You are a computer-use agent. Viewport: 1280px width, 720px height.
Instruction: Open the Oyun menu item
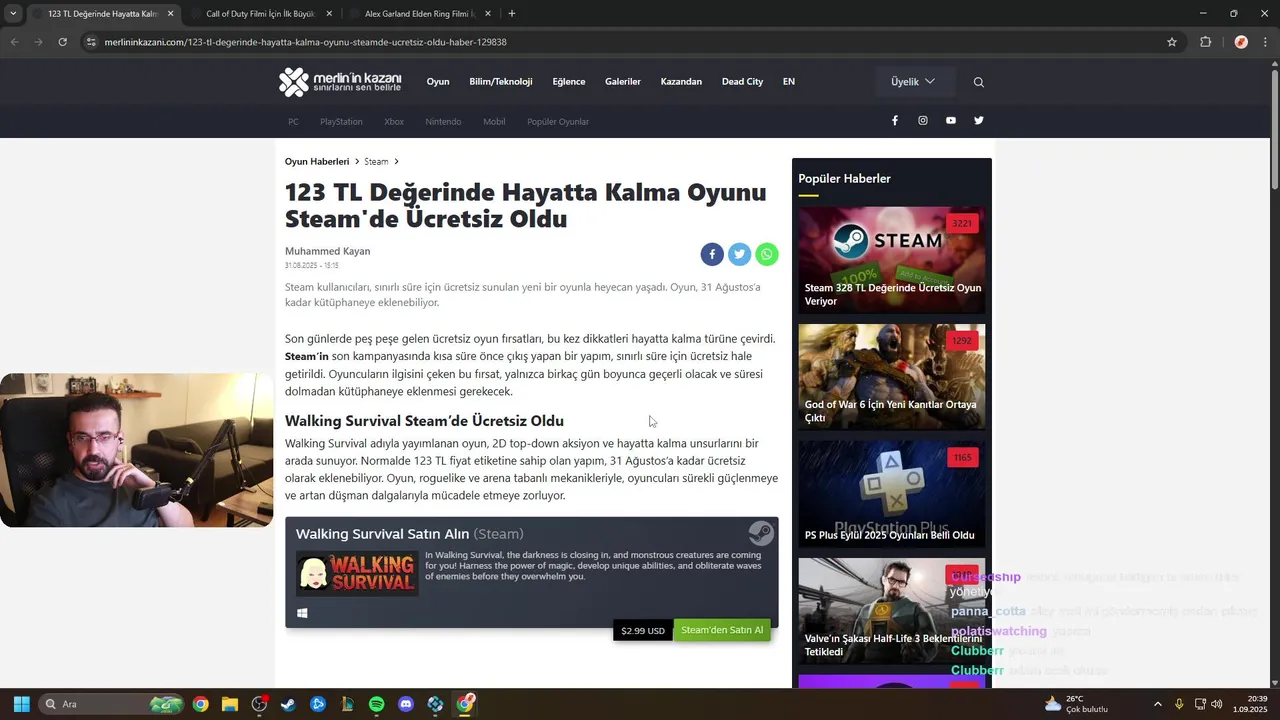(438, 82)
